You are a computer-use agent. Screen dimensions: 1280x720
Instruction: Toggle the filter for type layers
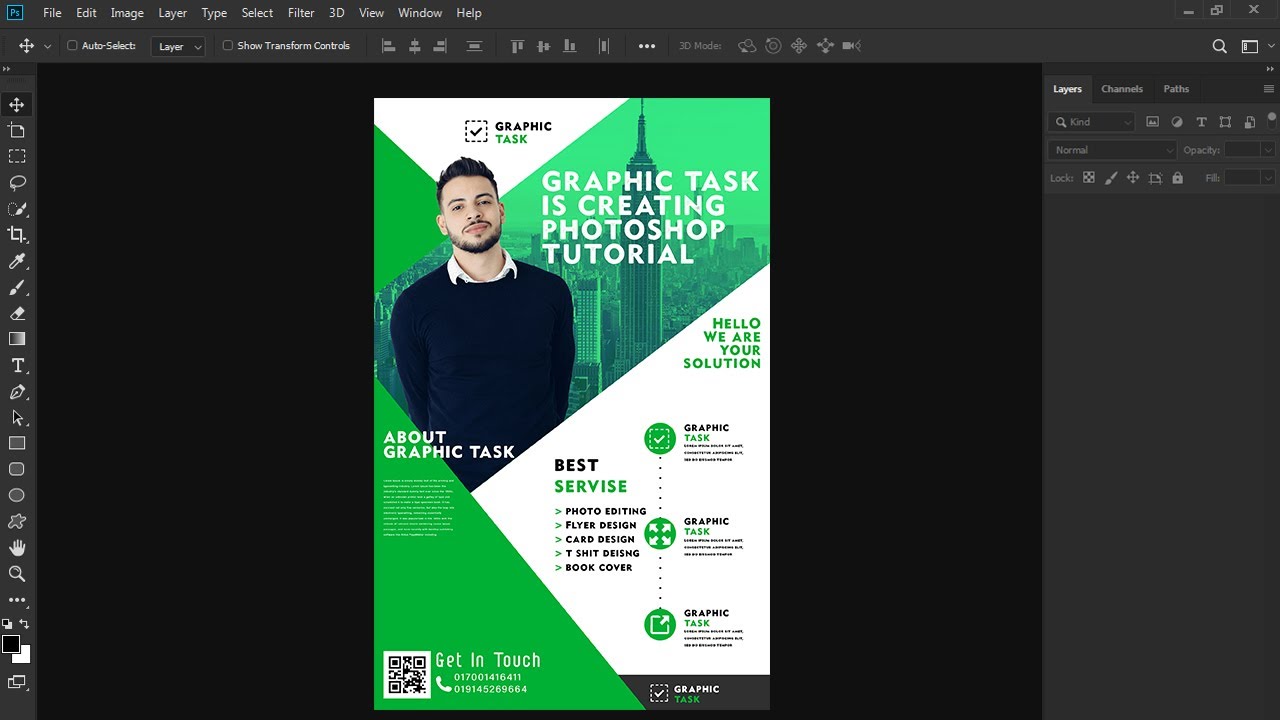coord(1201,122)
